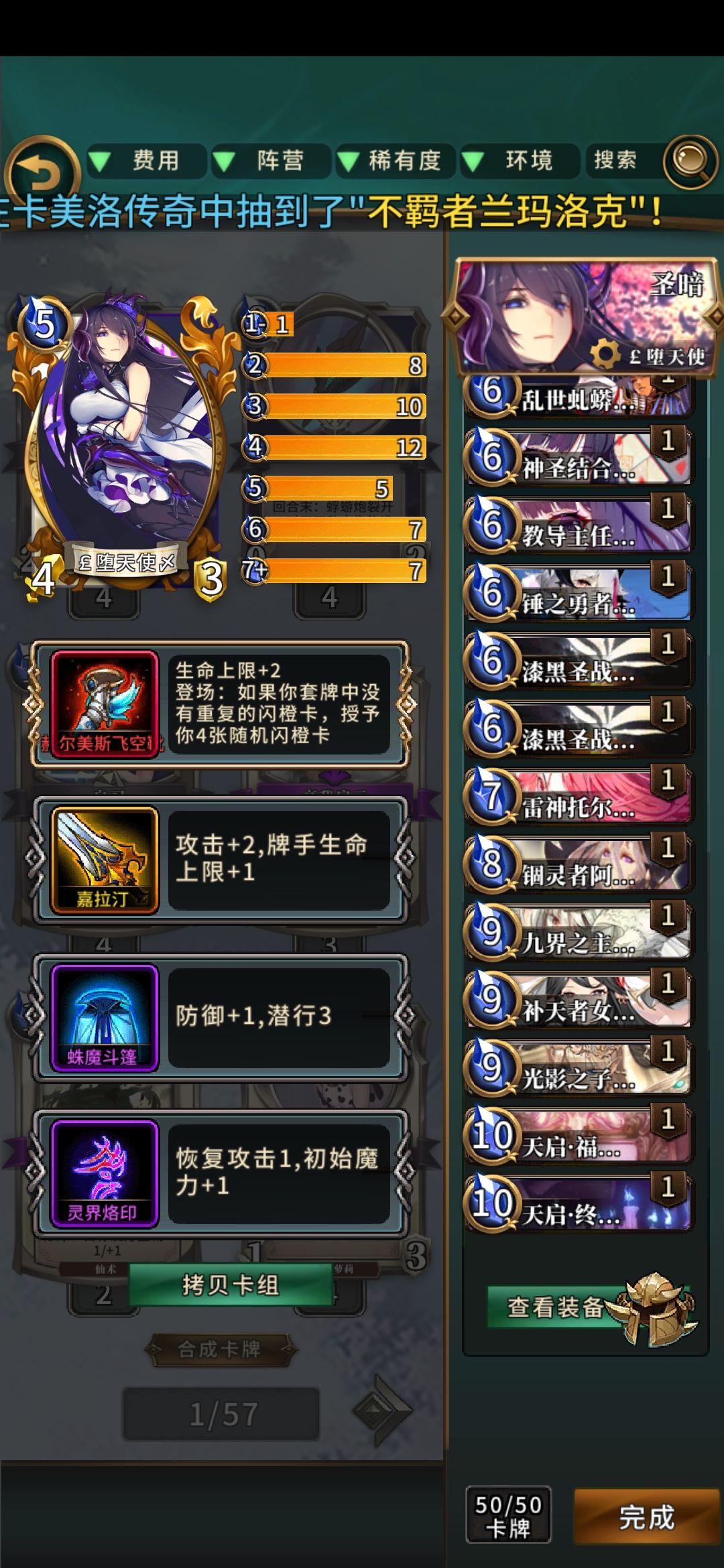The image size is (724, 1568).
Task: Open the magnifying glass search icon
Action: pyautogui.click(x=690, y=161)
